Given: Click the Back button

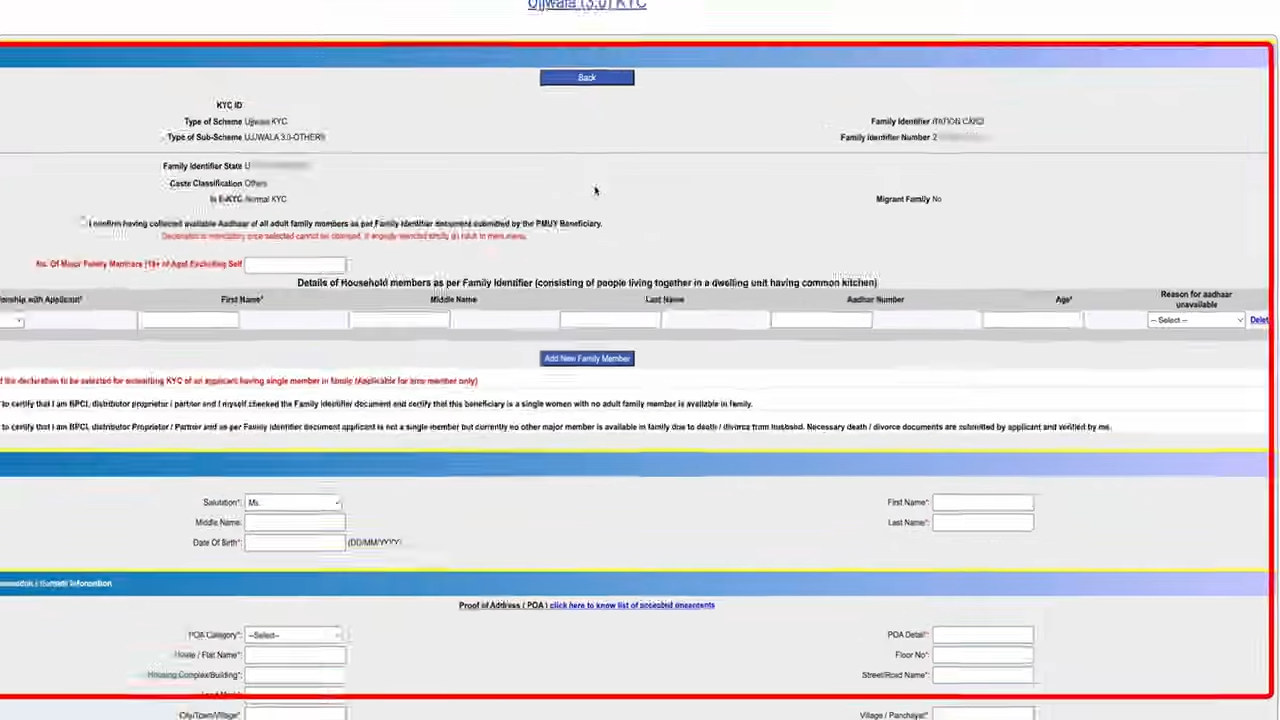Looking at the screenshot, I should click(x=586, y=77).
